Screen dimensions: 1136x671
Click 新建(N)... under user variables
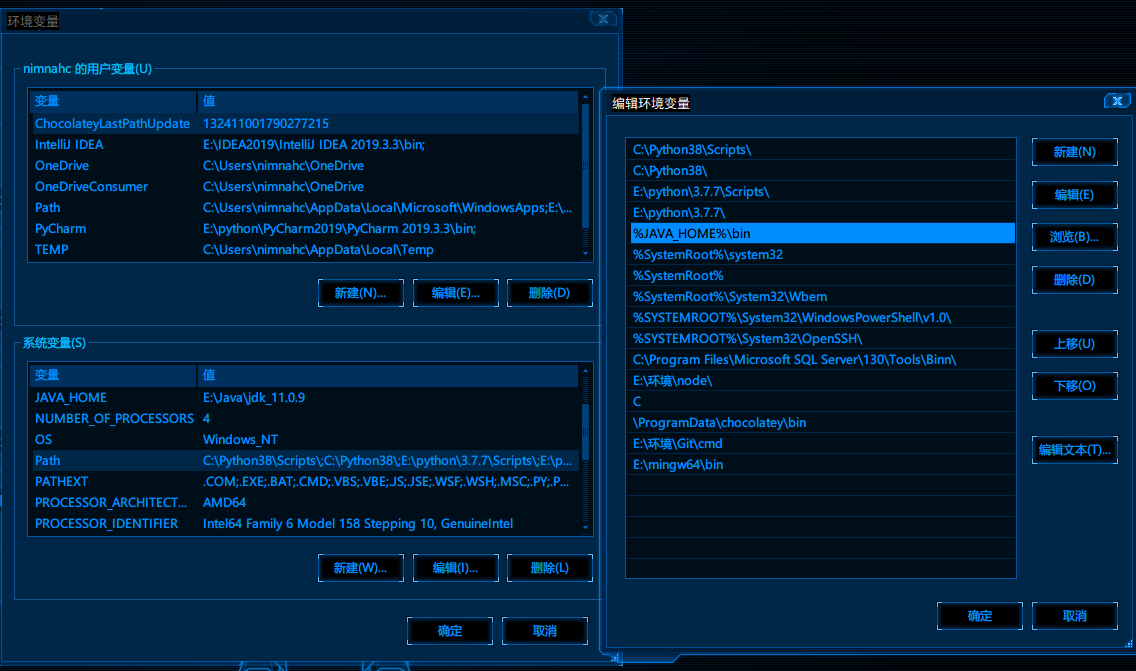[x=361, y=293]
